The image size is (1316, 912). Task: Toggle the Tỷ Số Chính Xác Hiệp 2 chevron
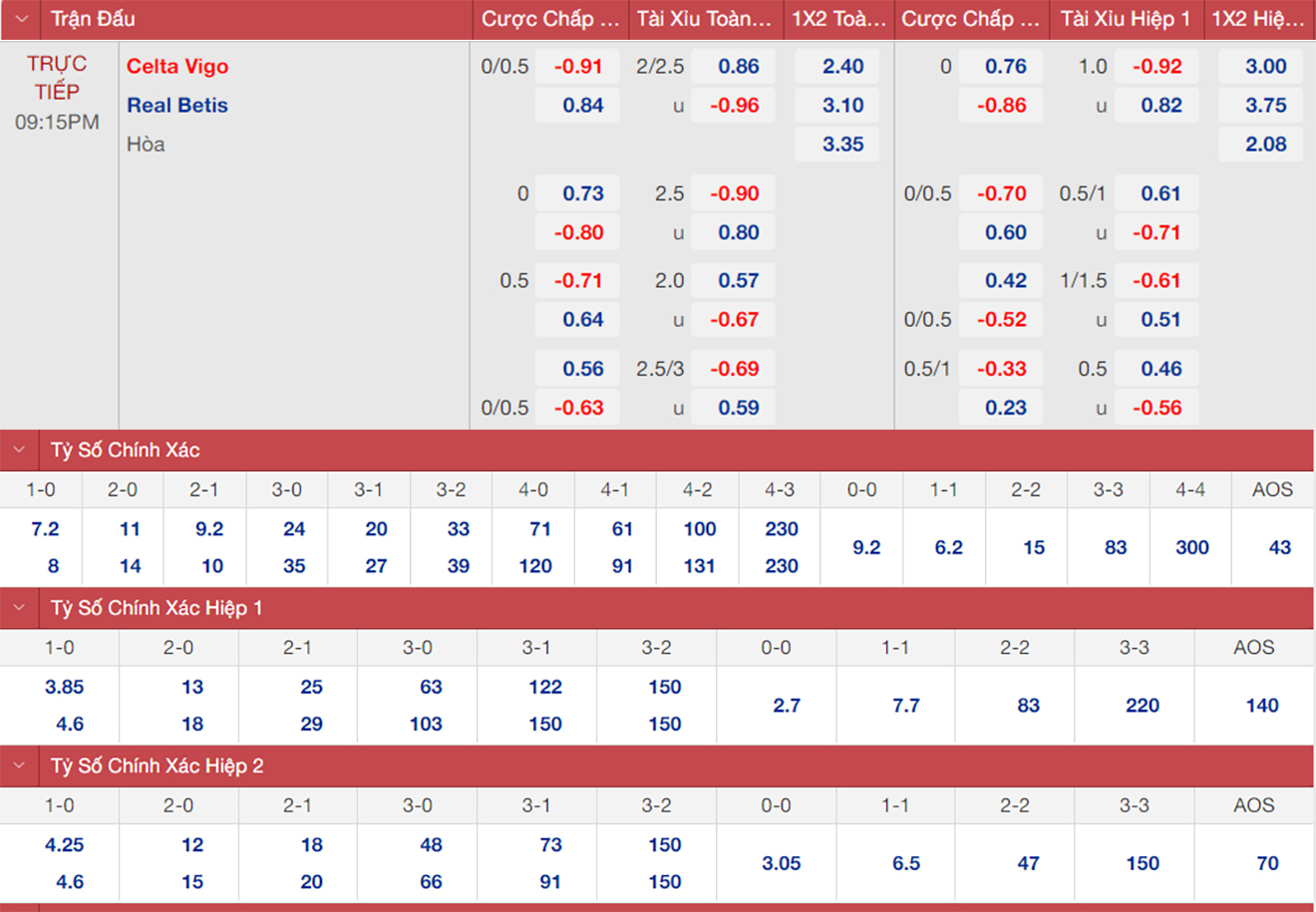20,765
